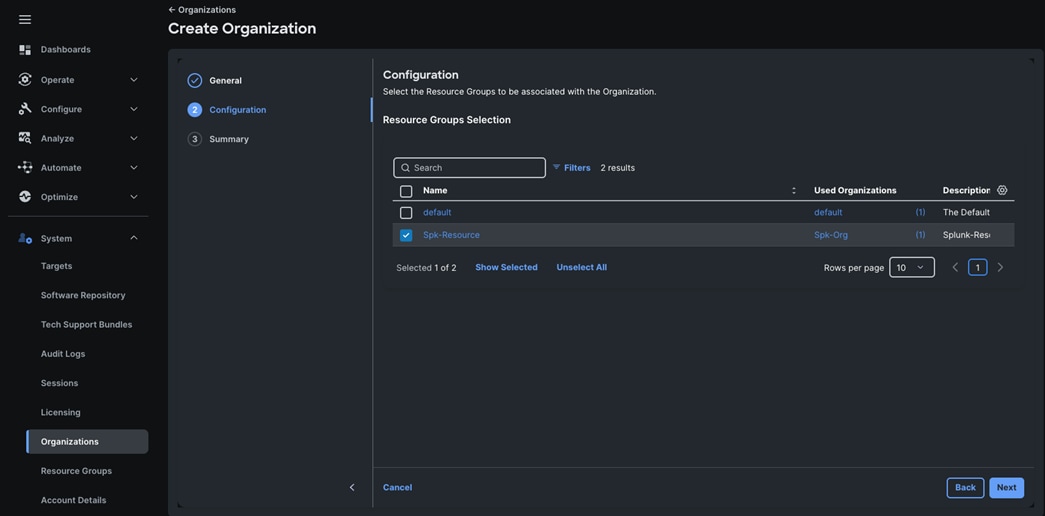Screen dimensions: 1045x516
Task: Click the Next button
Action: tap(1006, 487)
